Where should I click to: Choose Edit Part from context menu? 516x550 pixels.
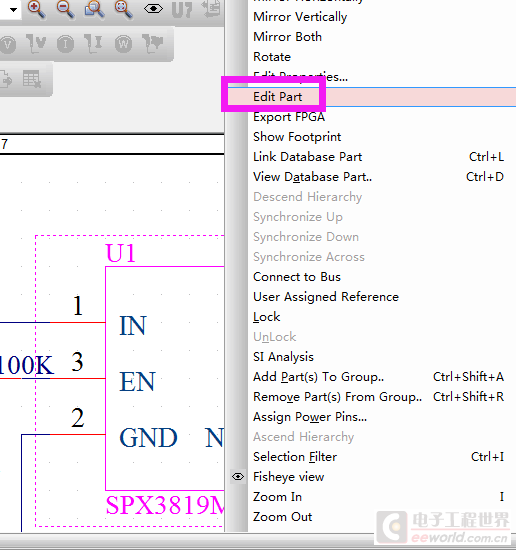click(277, 96)
